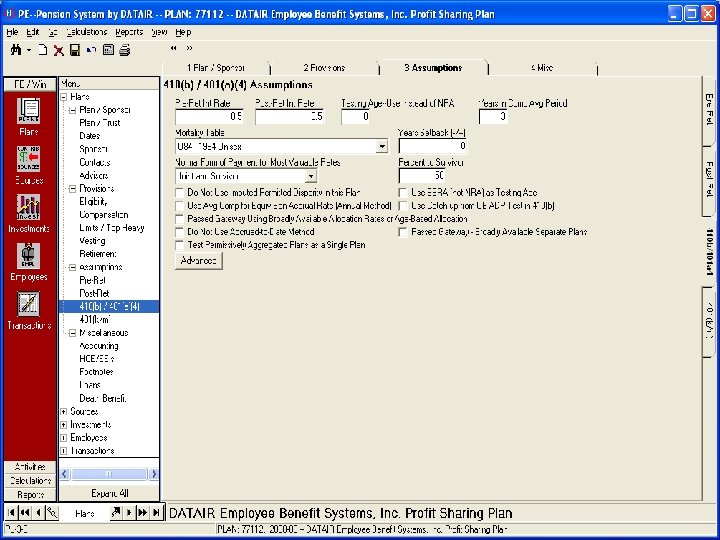720x540 pixels.
Task: Click the undo icon in toolbar
Action: (x=91, y=50)
